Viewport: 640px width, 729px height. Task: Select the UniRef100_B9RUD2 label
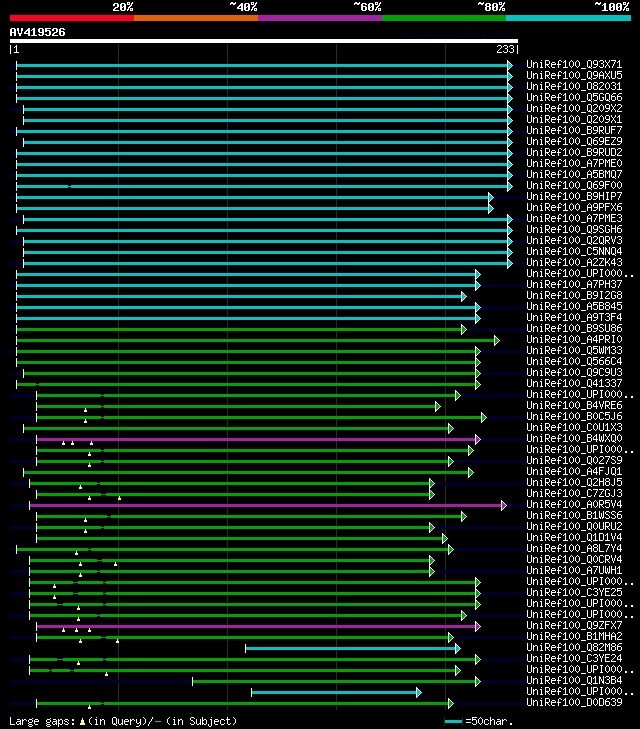[x=574, y=152]
